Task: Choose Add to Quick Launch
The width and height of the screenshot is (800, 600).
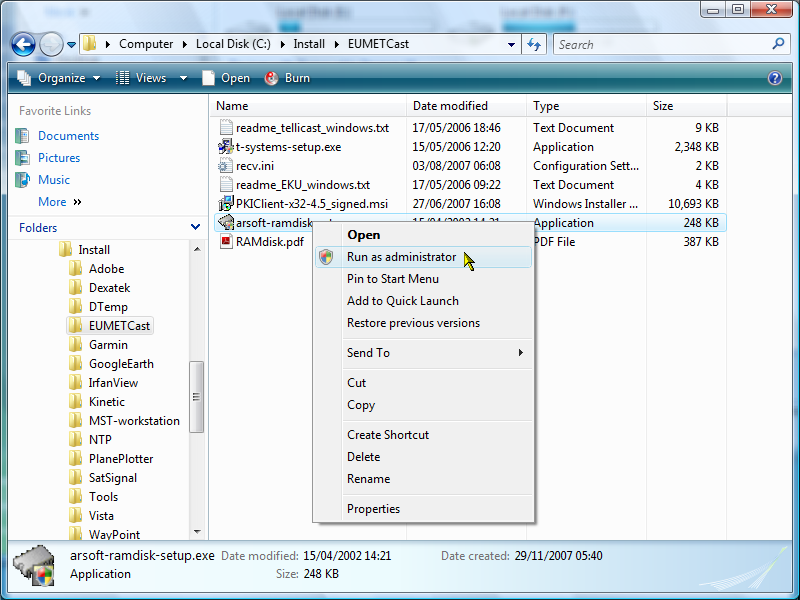Action: point(423,301)
